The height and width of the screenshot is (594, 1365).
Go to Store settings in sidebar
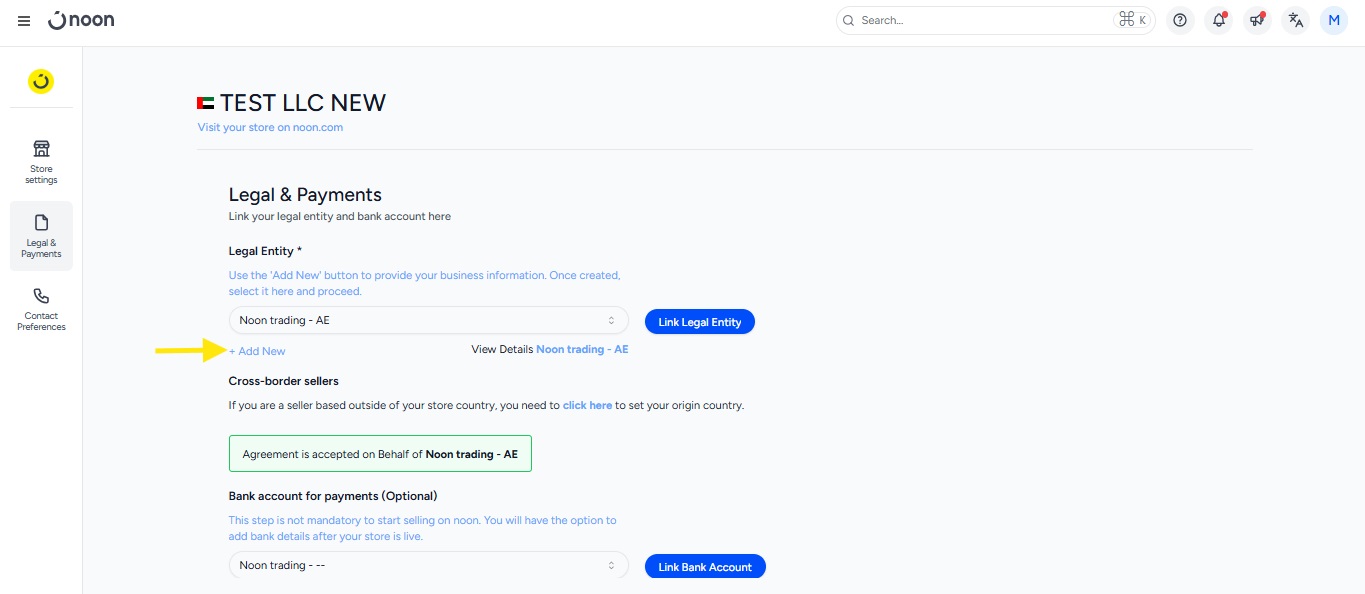[41, 161]
